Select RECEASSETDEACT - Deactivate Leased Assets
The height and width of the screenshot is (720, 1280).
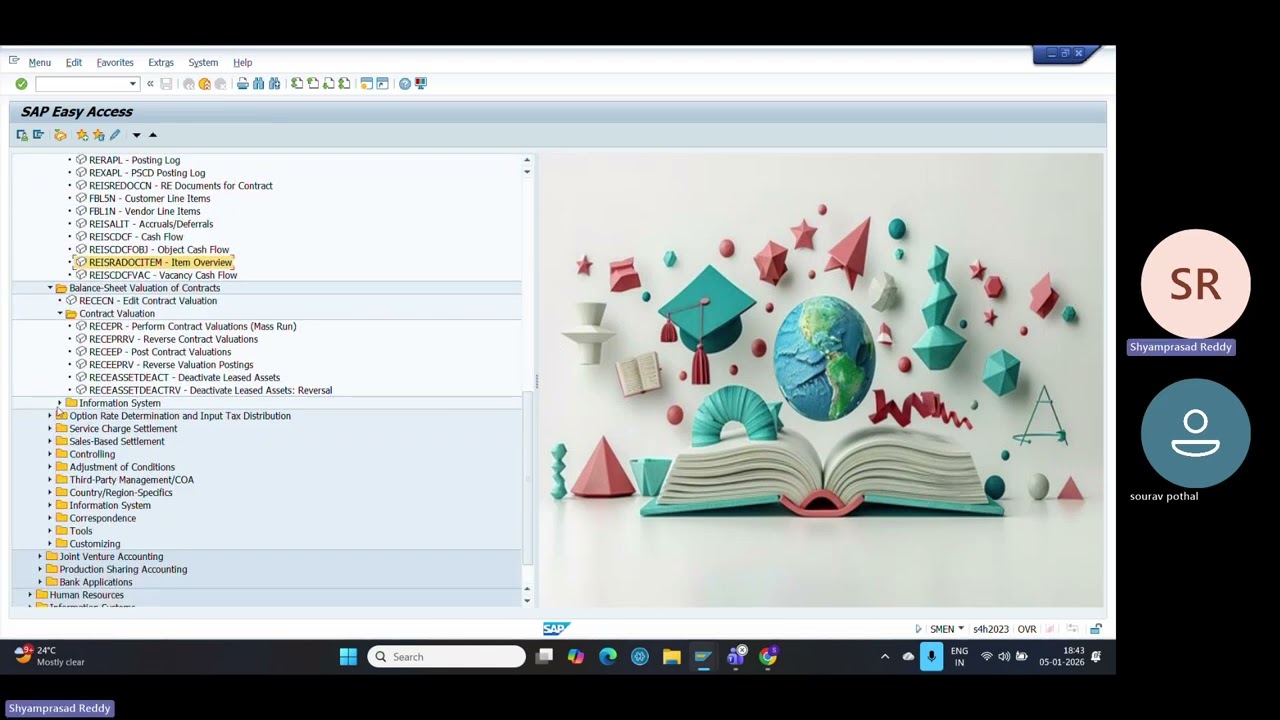tap(184, 378)
